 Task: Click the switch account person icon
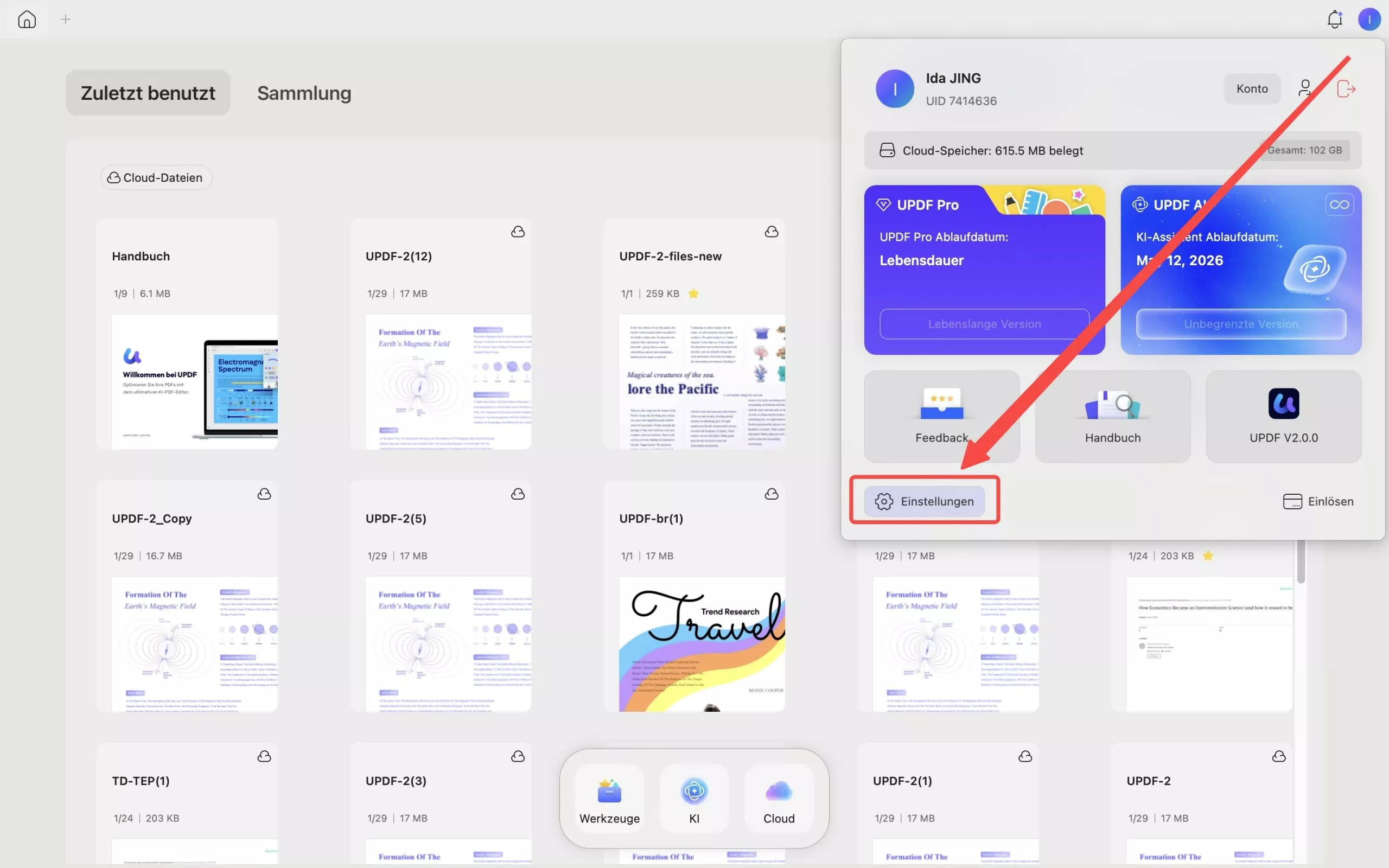[x=1304, y=88]
